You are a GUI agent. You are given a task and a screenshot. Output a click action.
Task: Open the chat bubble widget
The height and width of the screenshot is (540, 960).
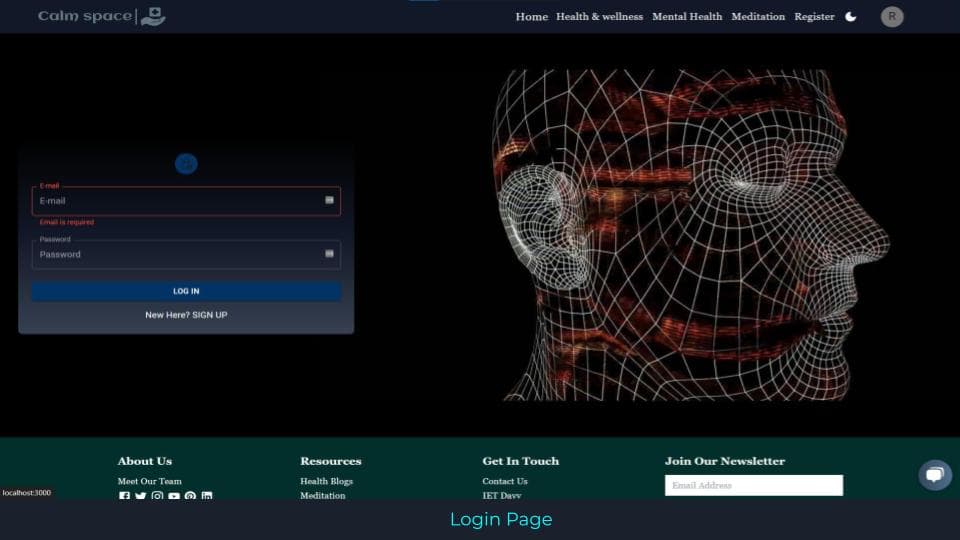(935, 474)
